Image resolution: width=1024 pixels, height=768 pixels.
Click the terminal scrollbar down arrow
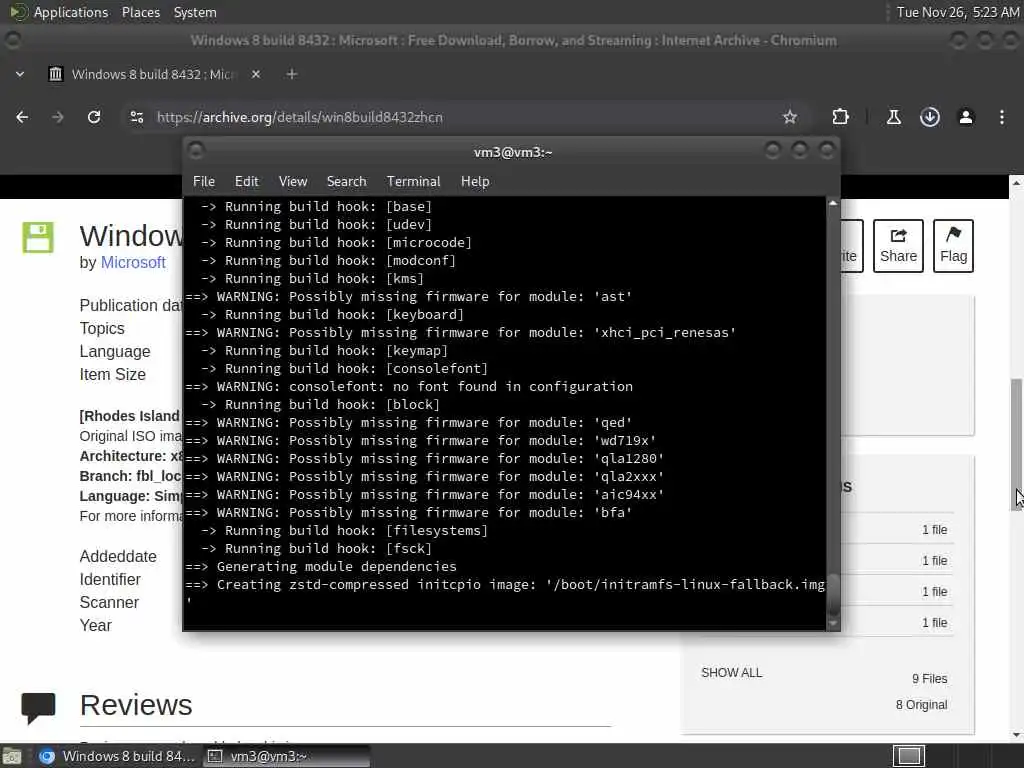[833, 624]
